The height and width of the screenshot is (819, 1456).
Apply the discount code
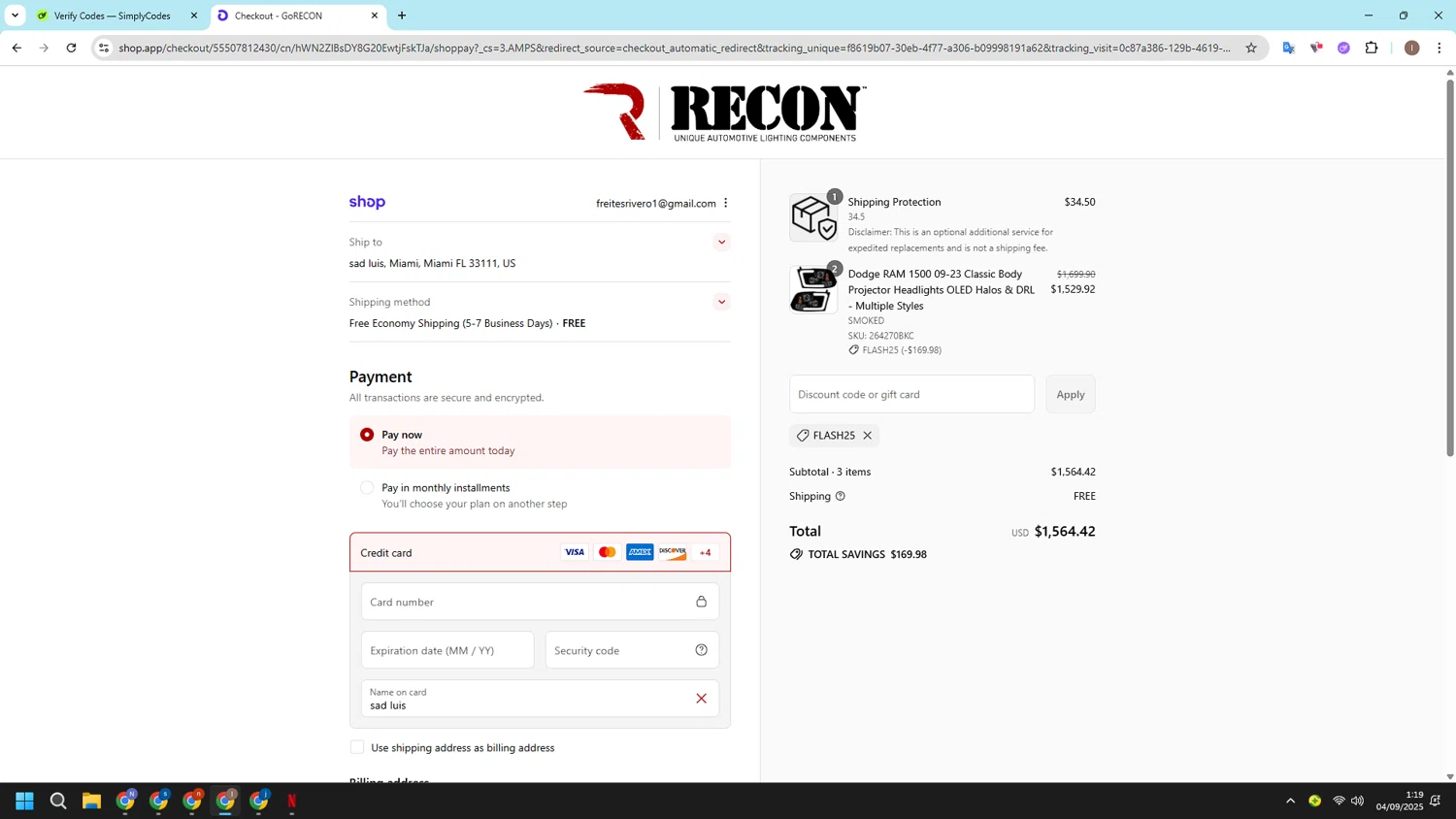(1071, 394)
